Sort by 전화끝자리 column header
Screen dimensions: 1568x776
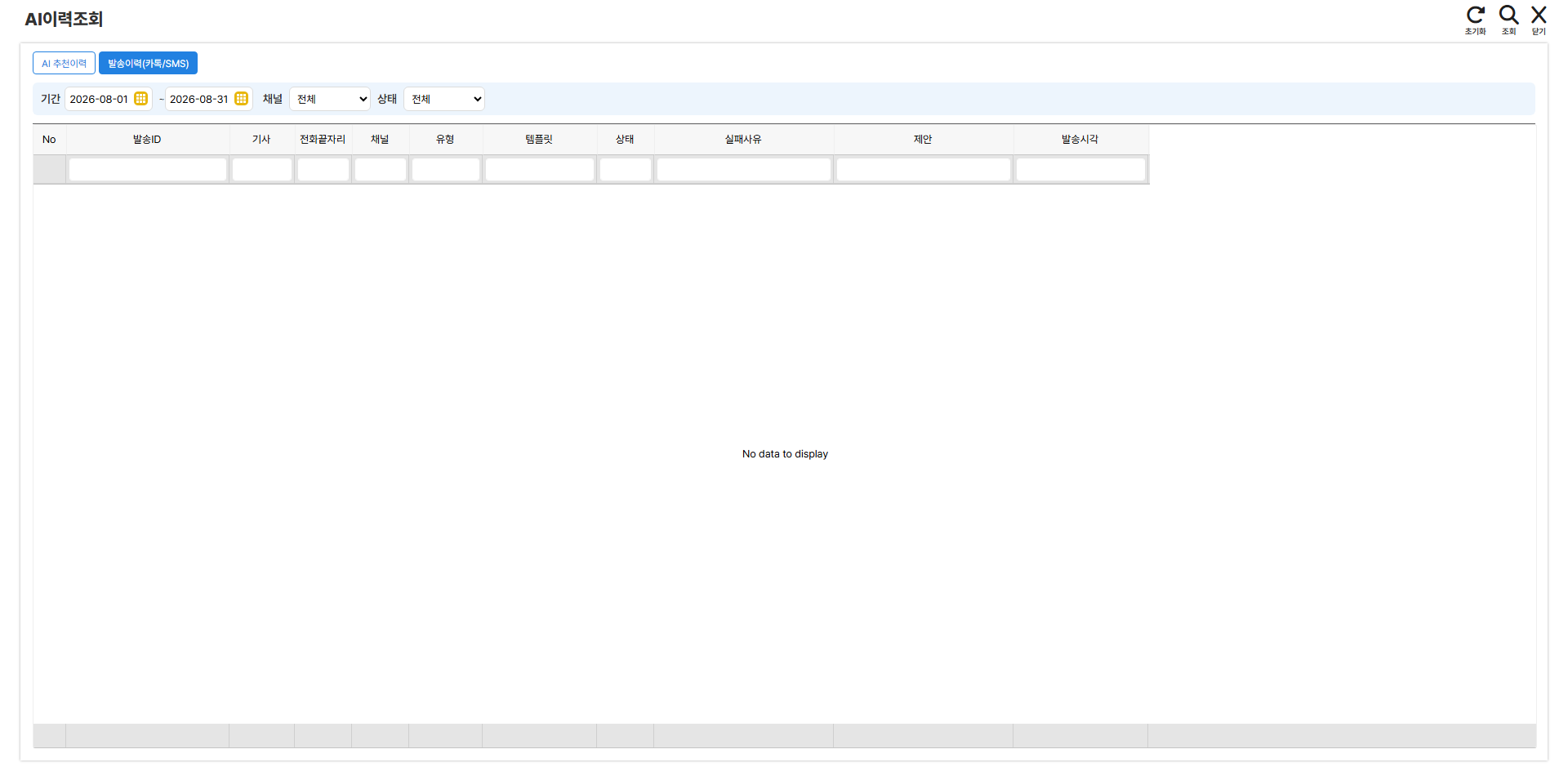(323, 140)
